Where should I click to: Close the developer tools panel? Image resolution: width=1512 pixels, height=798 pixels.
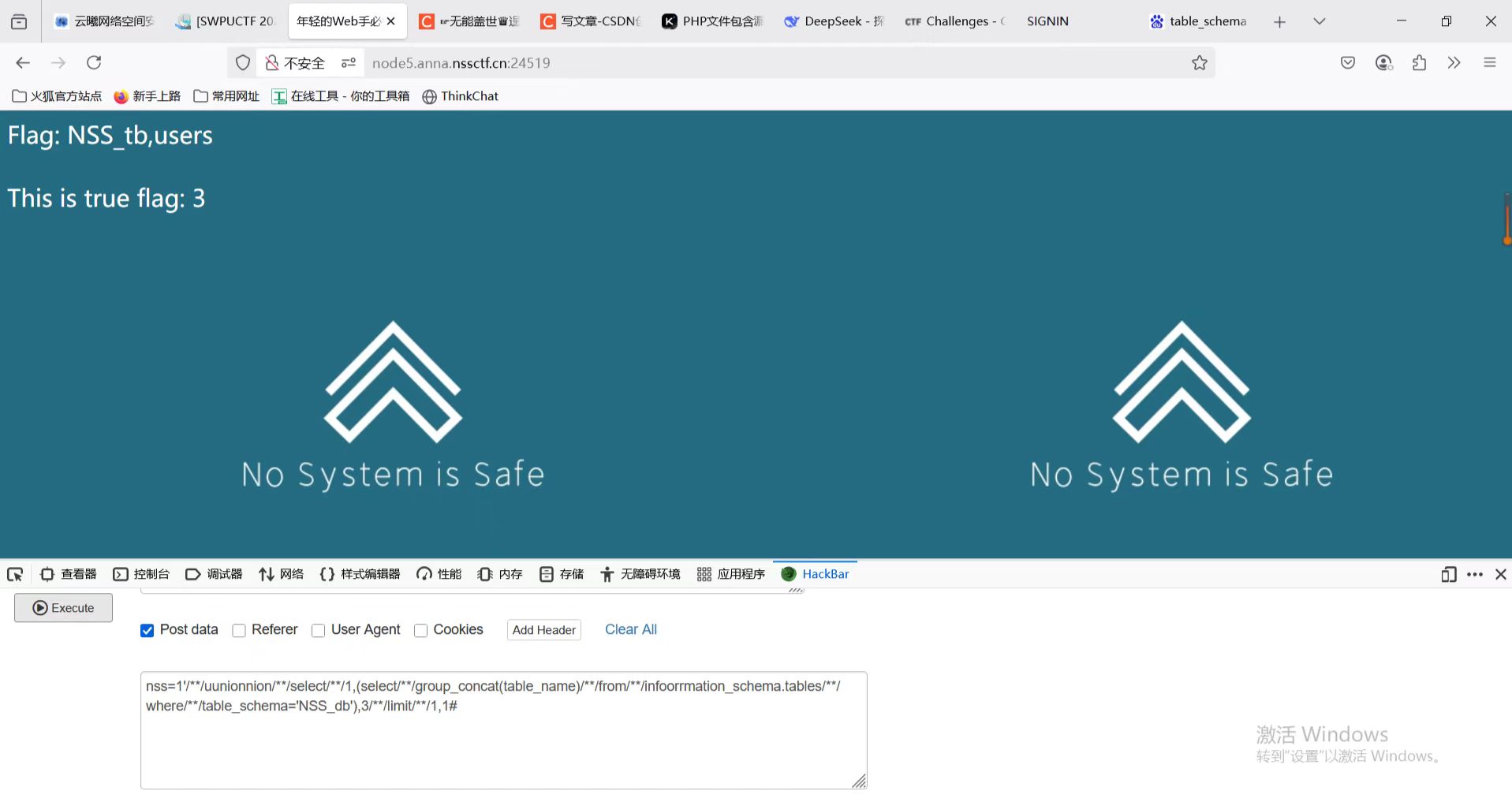point(1500,574)
